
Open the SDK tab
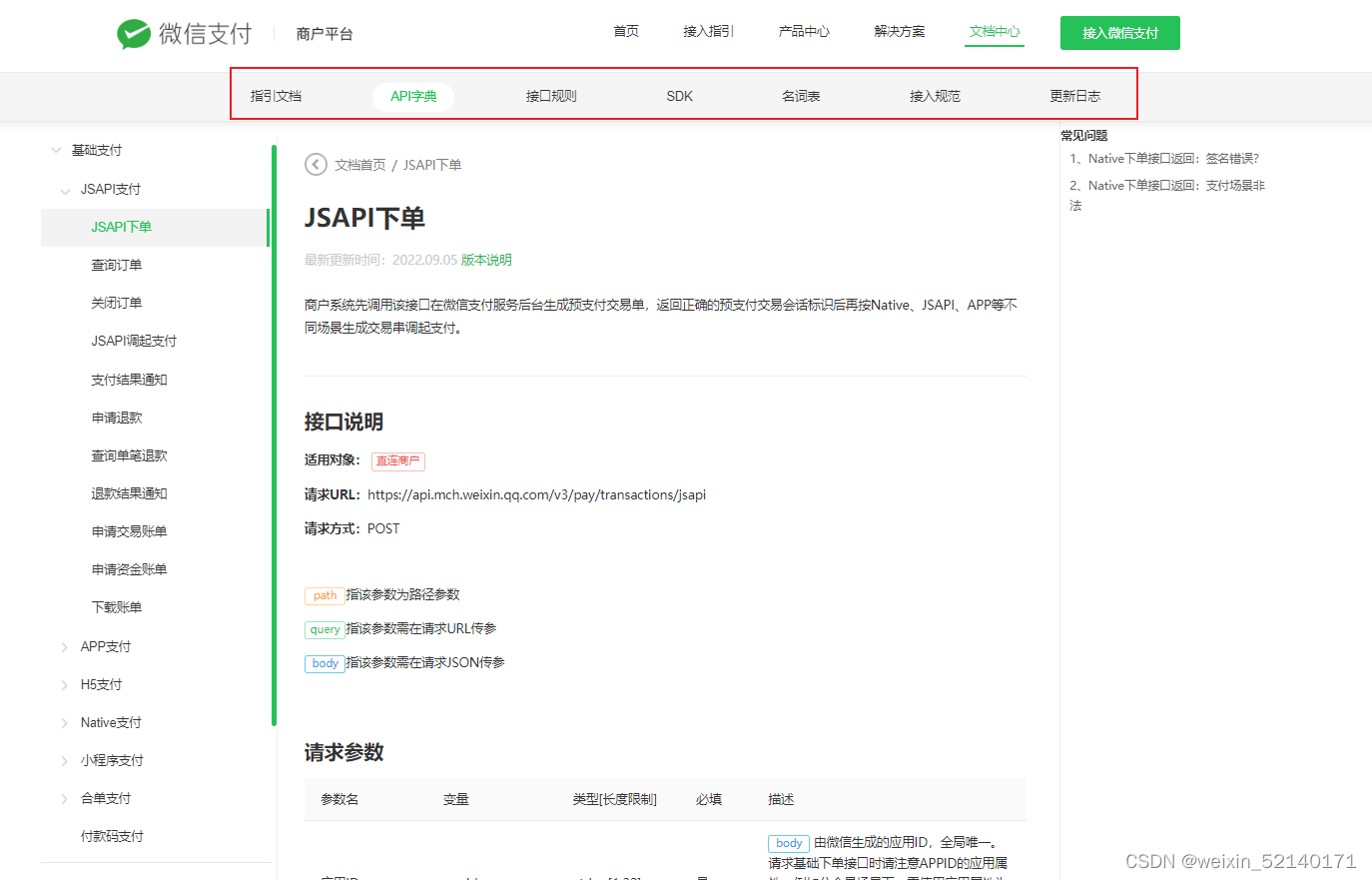click(x=679, y=96)
